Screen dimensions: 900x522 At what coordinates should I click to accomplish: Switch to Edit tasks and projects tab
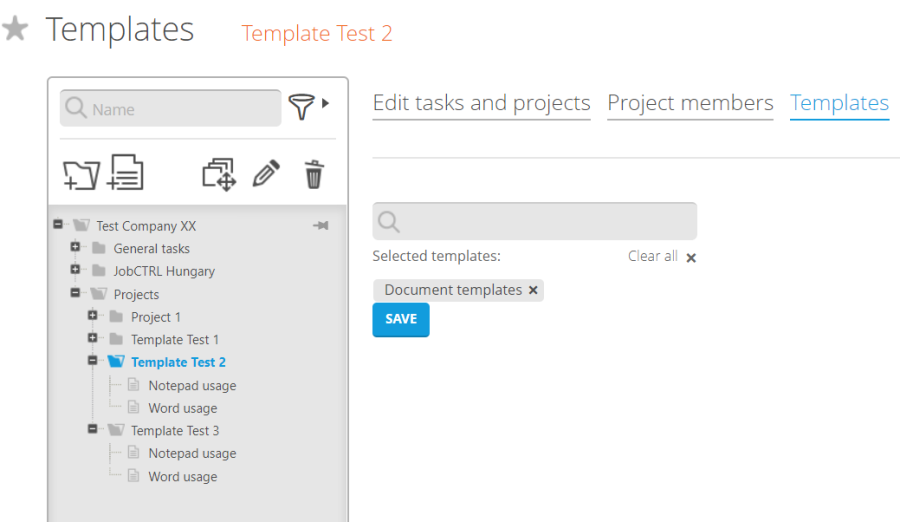click(x=481, y=103)
